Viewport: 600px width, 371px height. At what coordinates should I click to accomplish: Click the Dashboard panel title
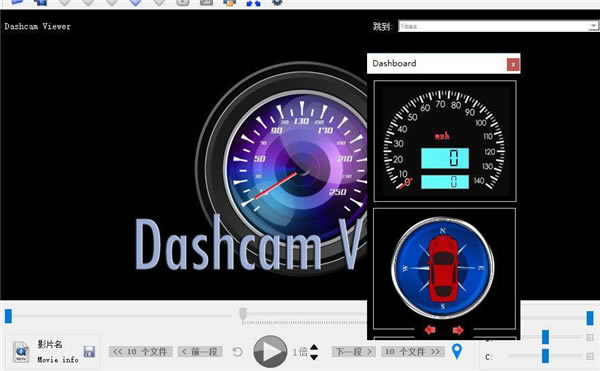coord(394,63)
